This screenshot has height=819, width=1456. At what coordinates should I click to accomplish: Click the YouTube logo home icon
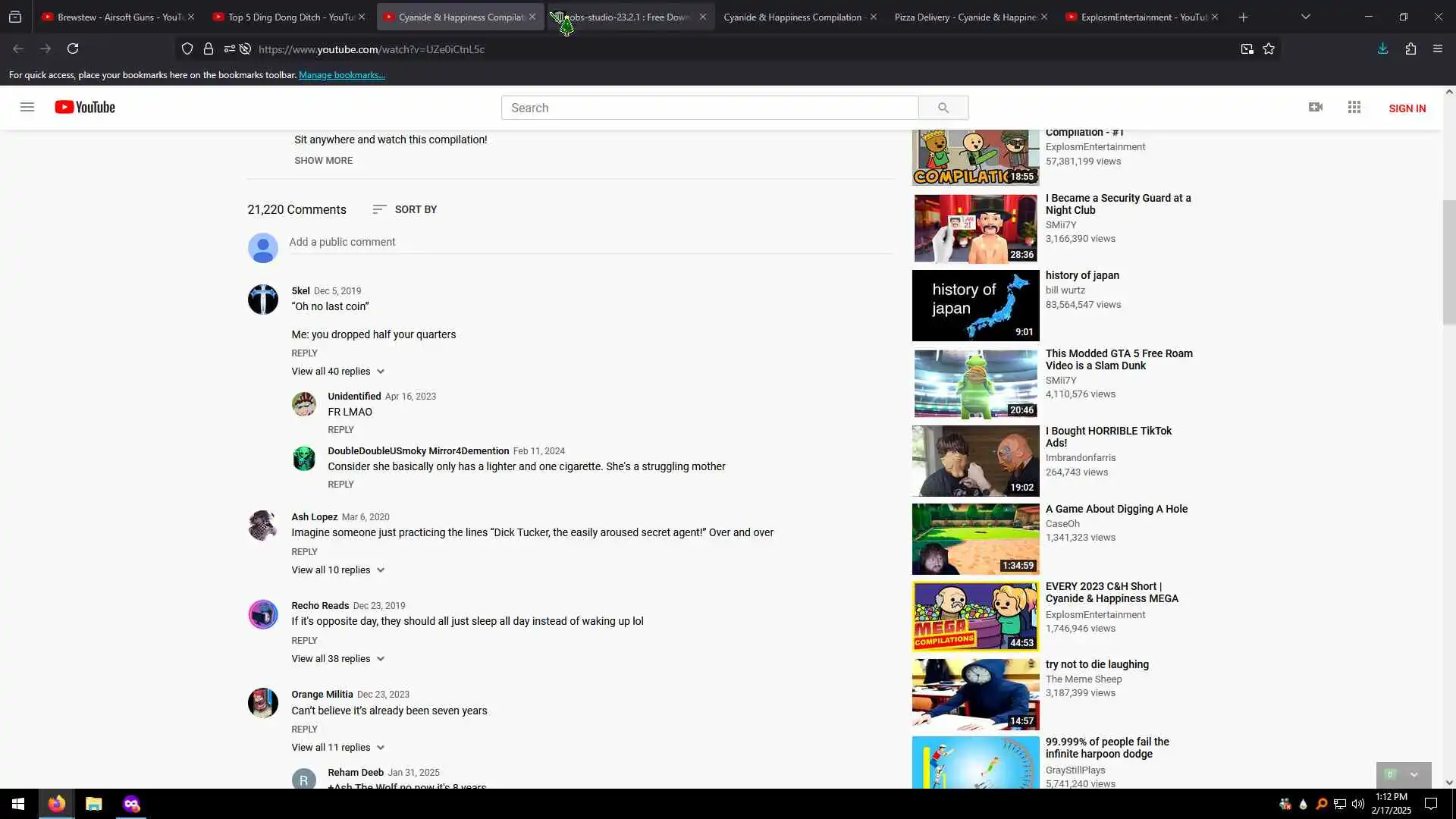pyautogui.click(x=85, y=107)
